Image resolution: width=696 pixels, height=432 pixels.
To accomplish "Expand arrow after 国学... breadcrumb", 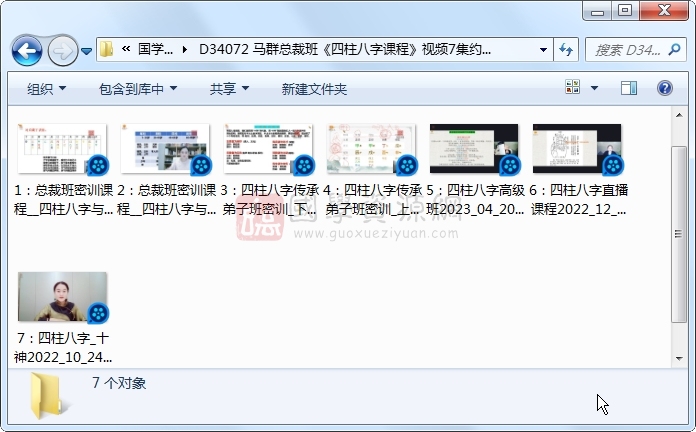I will point(185,49).
